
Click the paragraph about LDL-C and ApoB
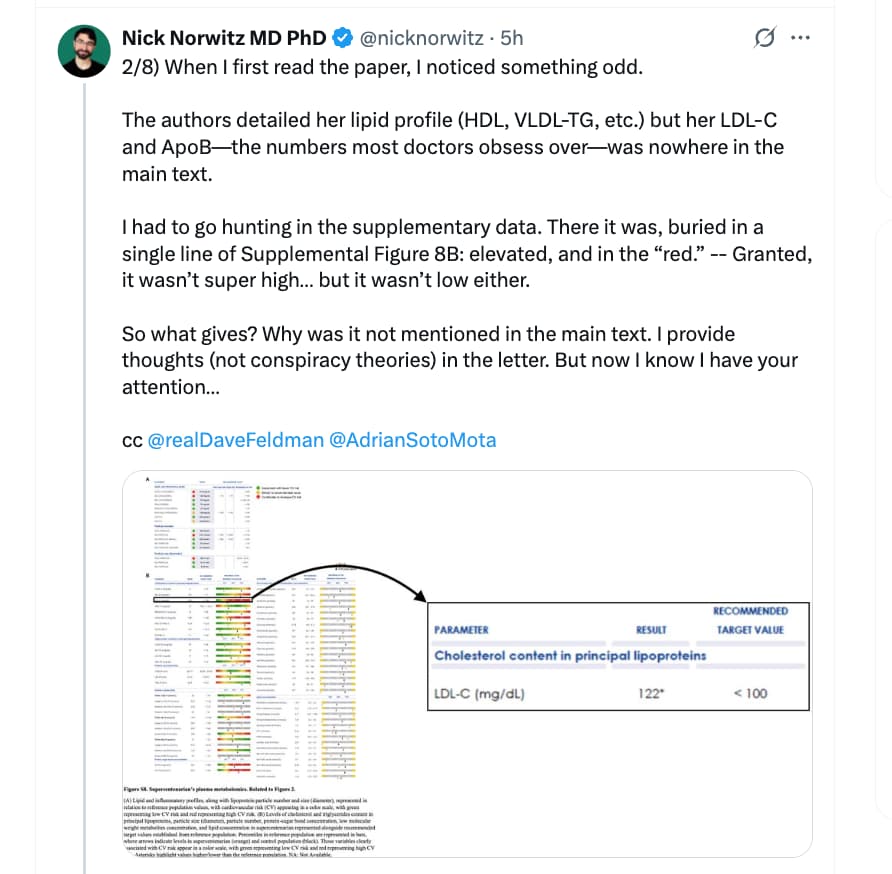click(x=452, y=147)
